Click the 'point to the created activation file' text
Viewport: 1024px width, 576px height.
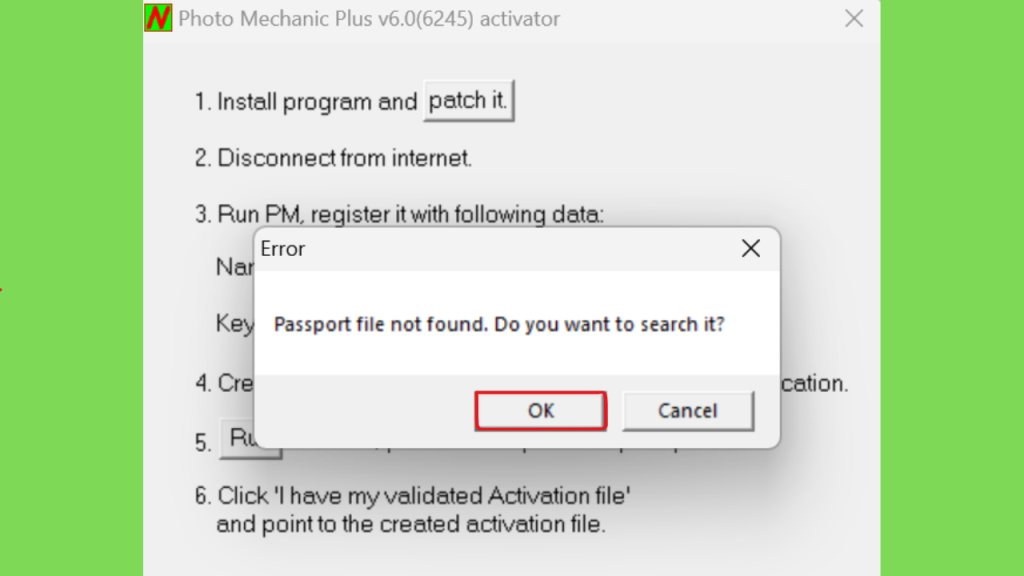pyautogui.click(x=411, y=524)
